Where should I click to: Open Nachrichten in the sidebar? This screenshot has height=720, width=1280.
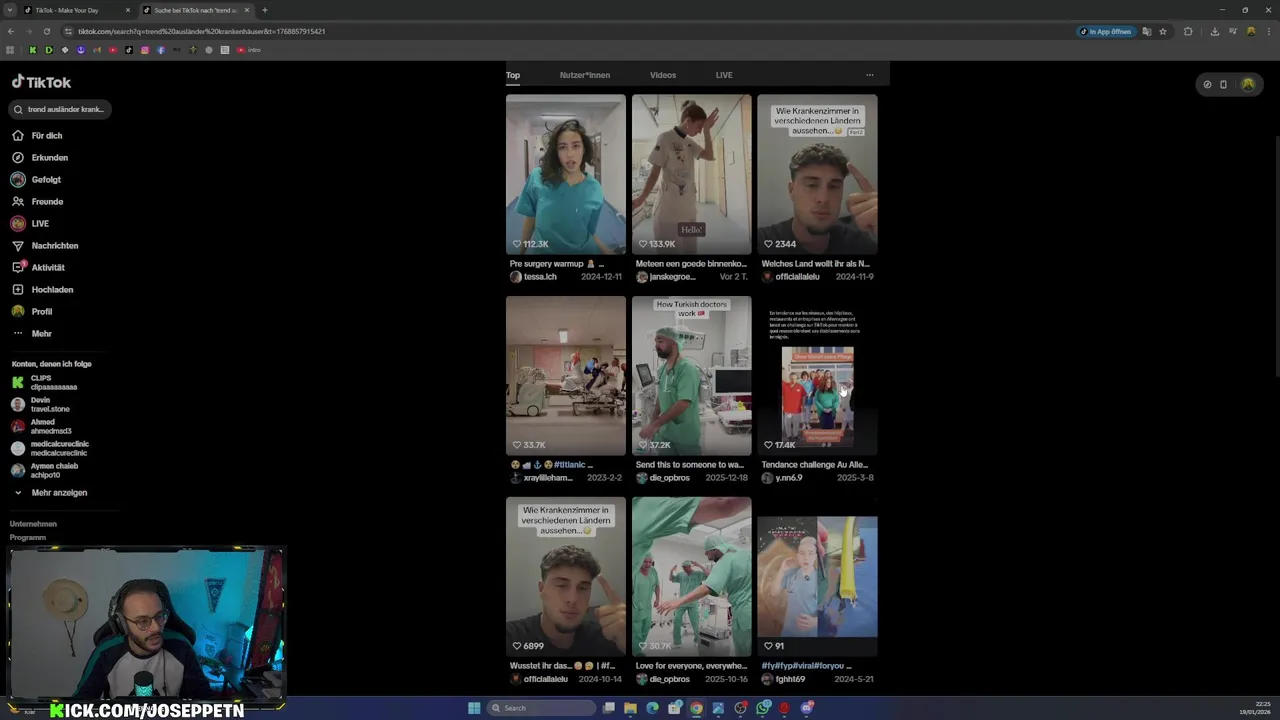coord(44,245)
